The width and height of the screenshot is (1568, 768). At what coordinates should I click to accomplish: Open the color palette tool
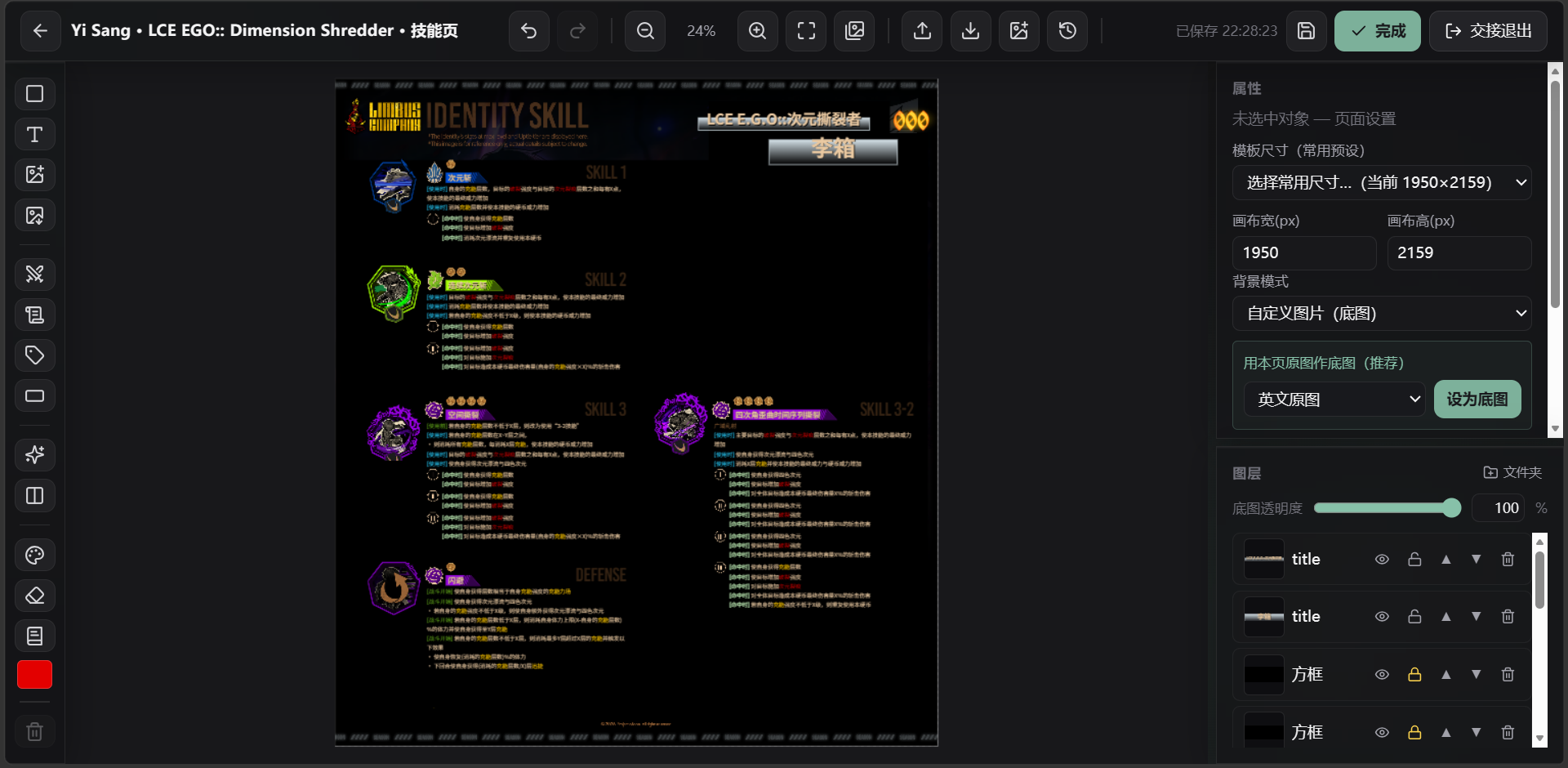[35, 556]
